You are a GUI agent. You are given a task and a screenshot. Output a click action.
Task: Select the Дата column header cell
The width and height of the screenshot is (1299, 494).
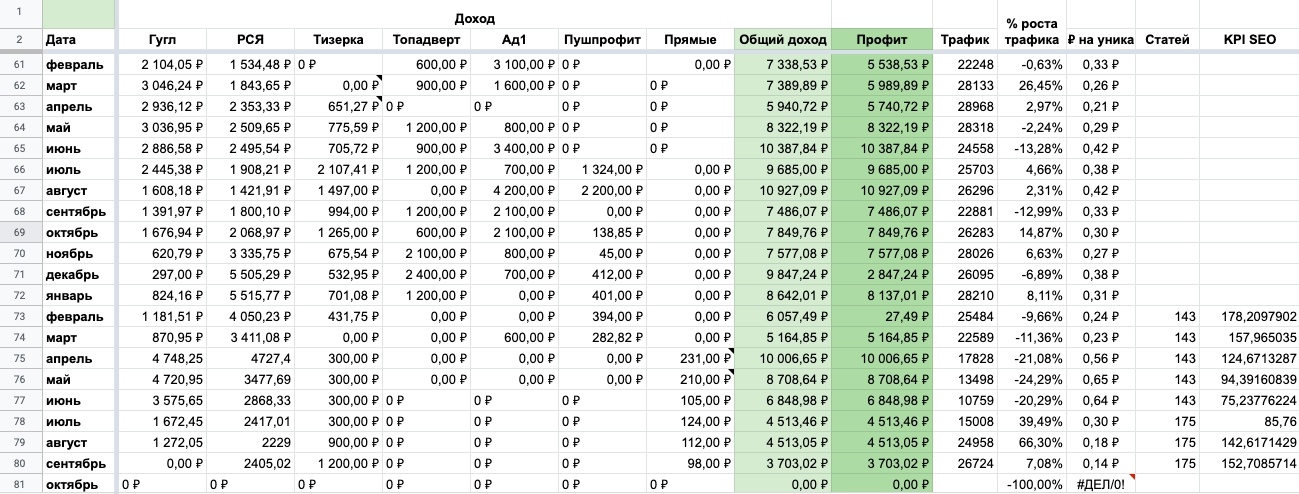click(x=78, y=40)
